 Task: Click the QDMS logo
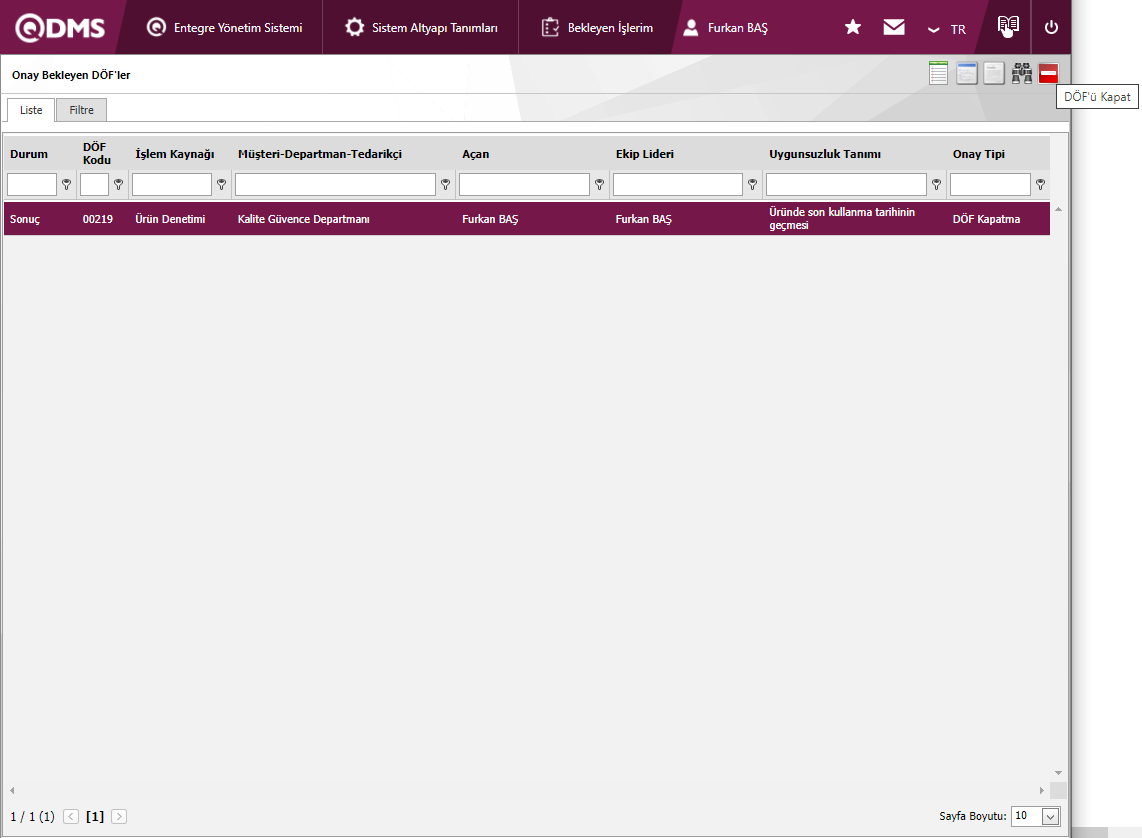[x=60, y=28]
